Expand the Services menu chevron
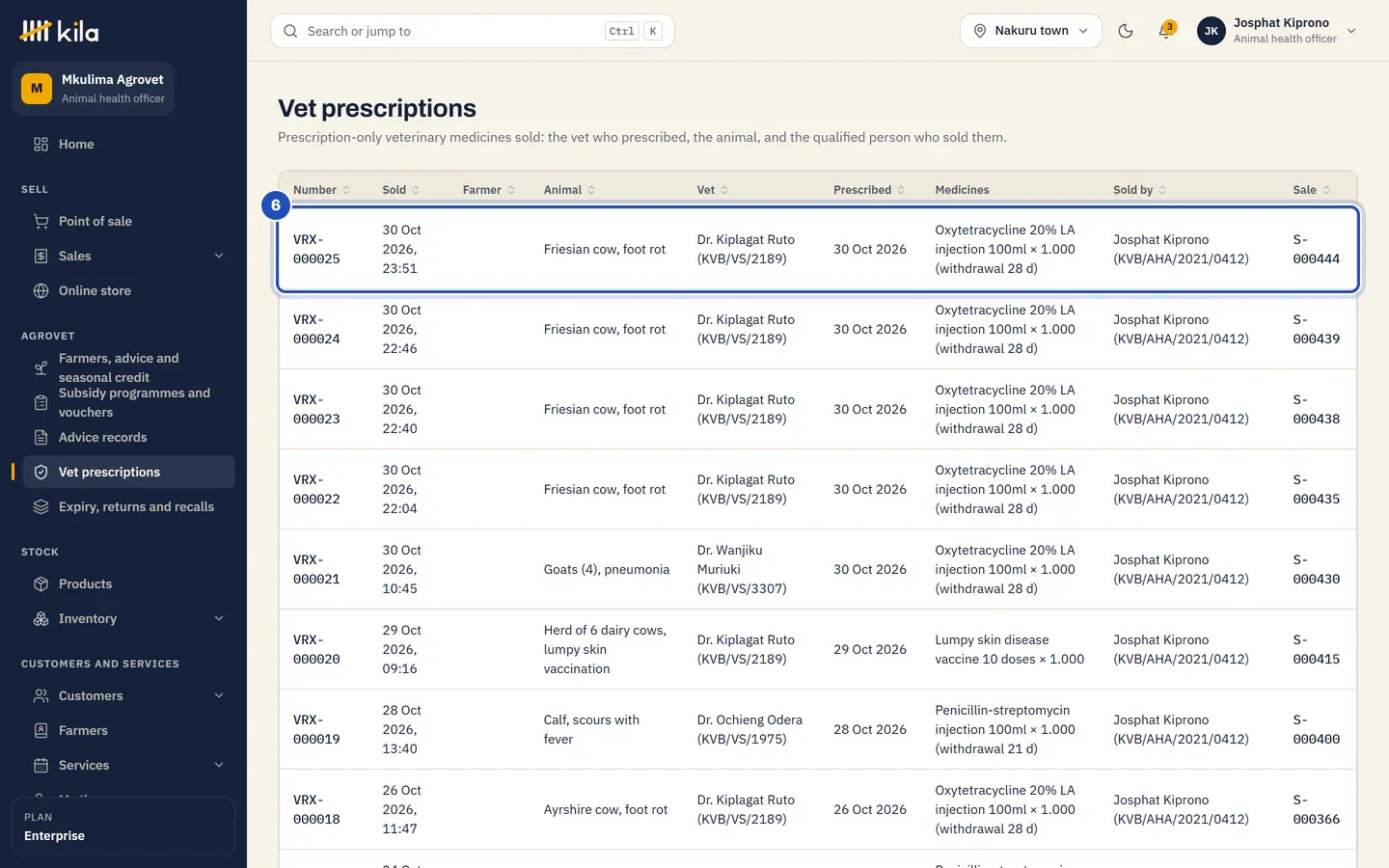Image resolution: width=1389 pixels, height=868 pixels. tap(219, 765)
